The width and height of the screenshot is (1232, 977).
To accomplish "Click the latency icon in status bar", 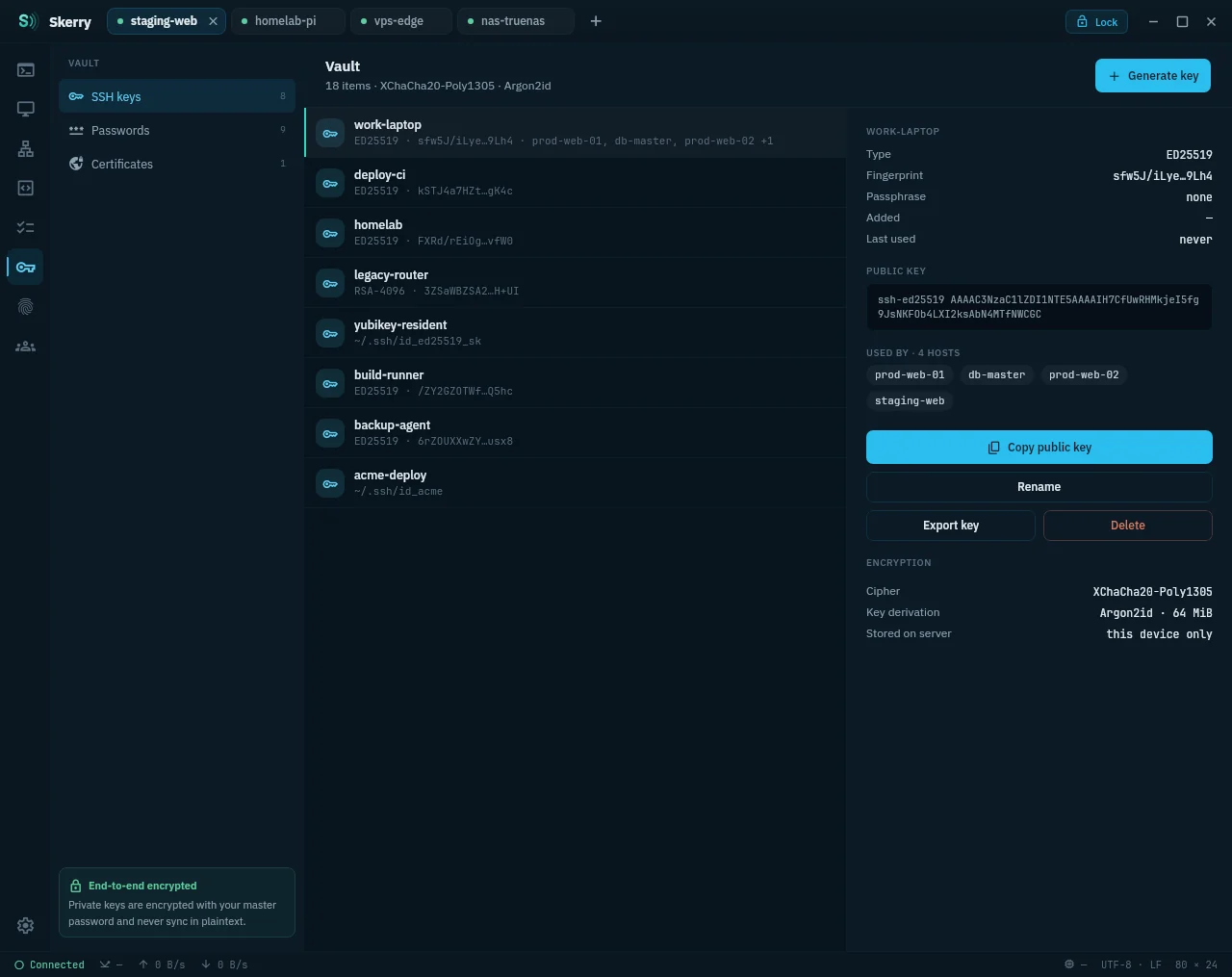I will tap(105, 964).
